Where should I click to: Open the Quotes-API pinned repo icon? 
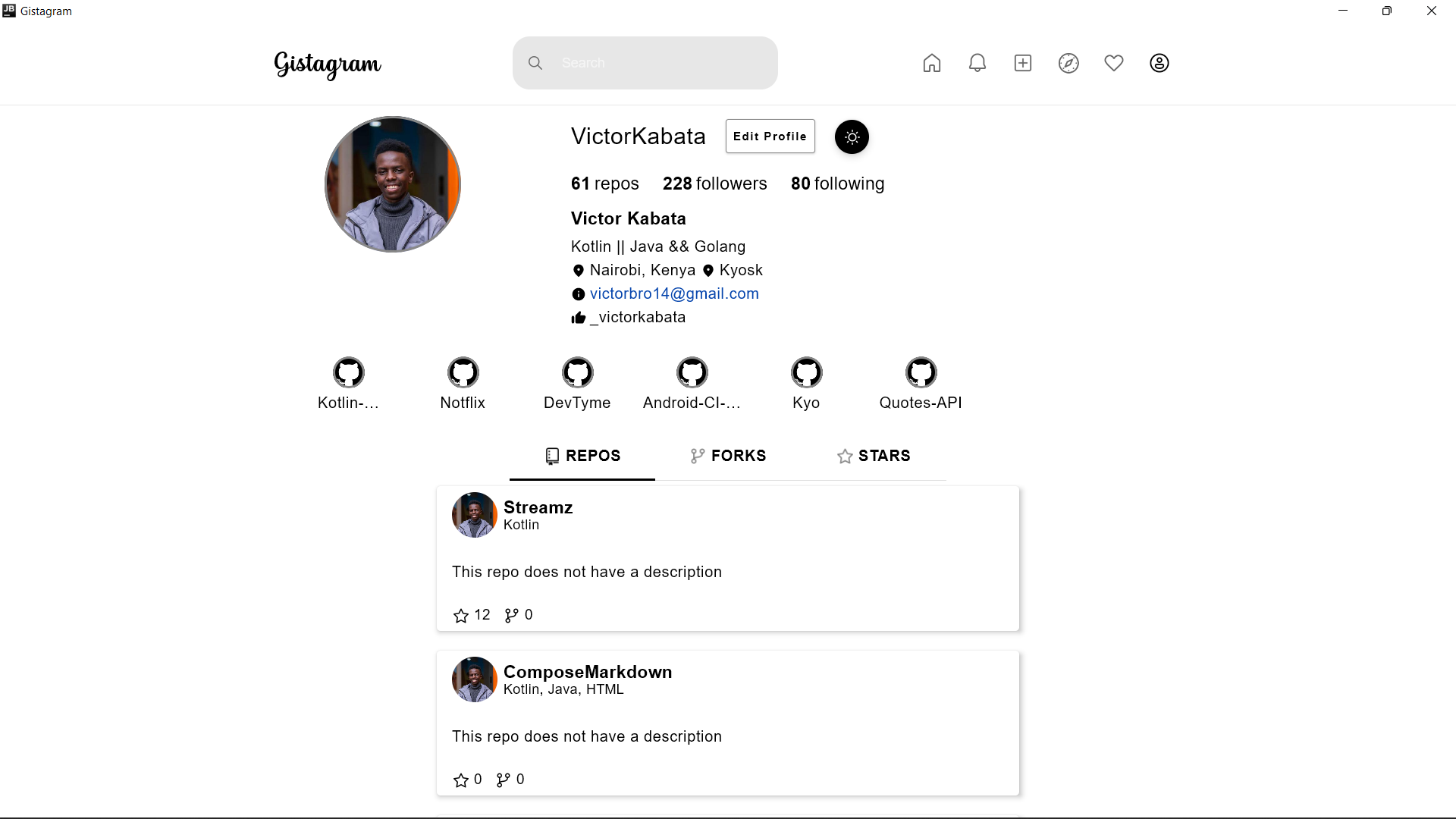(x=921, y=372)
